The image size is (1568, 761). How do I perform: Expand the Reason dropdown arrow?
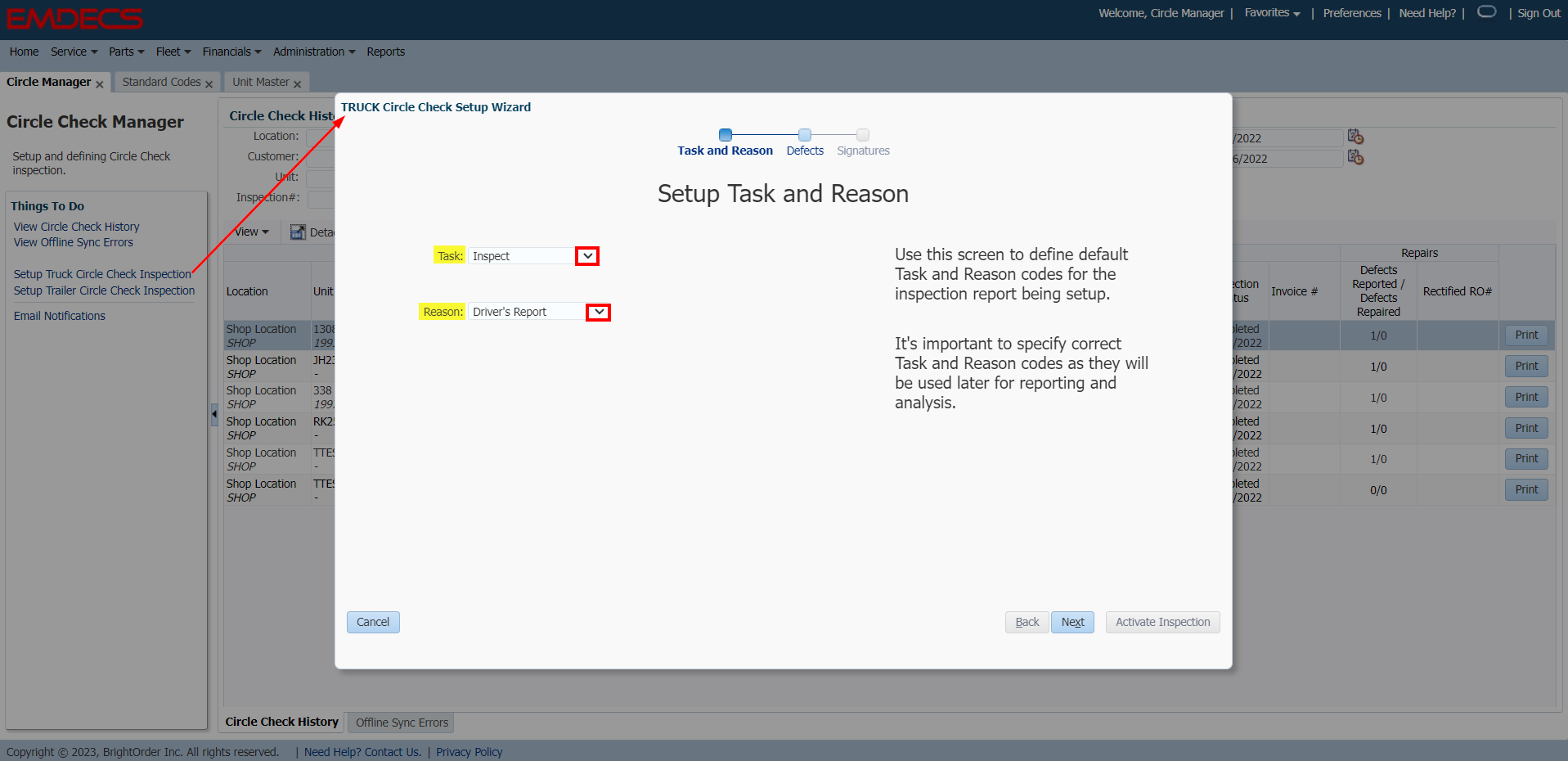pos(599,312)
